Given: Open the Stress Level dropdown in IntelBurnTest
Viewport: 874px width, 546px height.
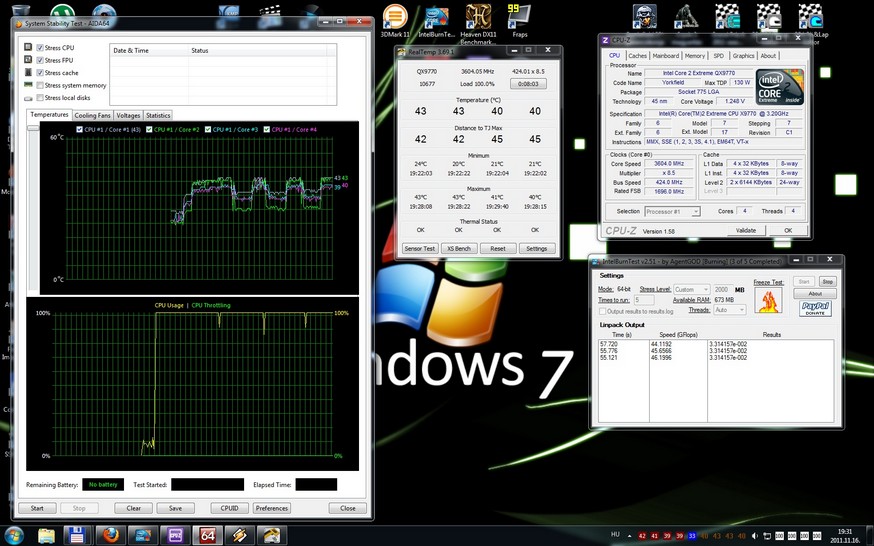Looking at the screenshot, I should [691, 290].
